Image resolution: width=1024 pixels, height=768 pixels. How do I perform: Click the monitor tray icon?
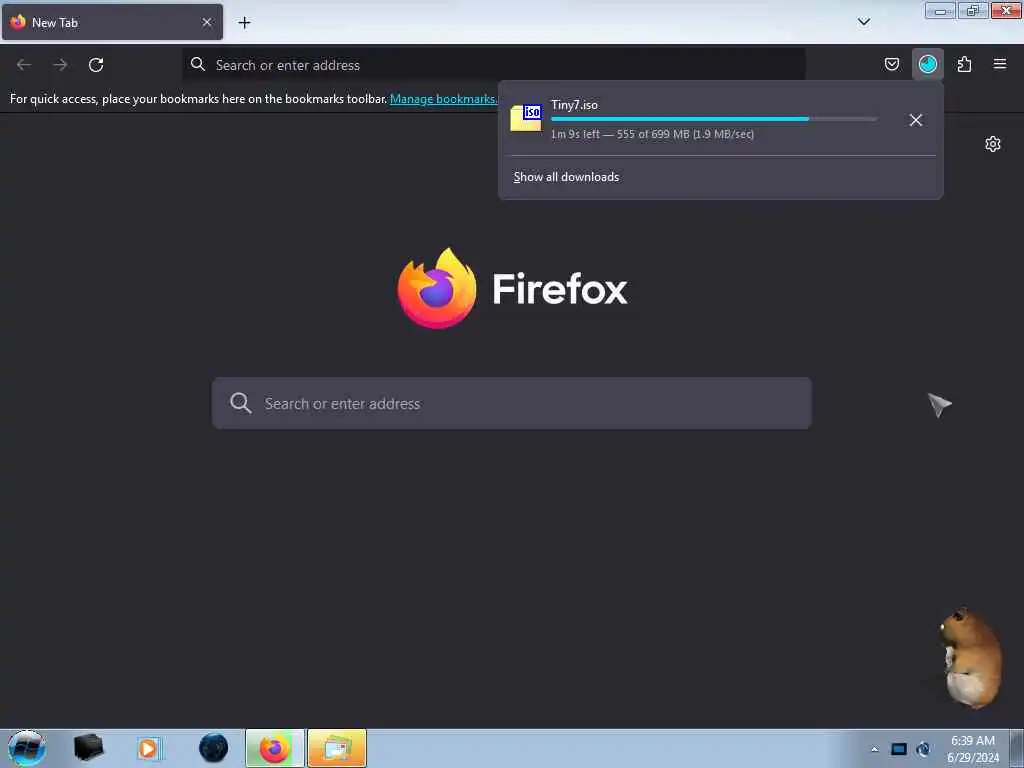pyautogui.click(x=899, y=749)
